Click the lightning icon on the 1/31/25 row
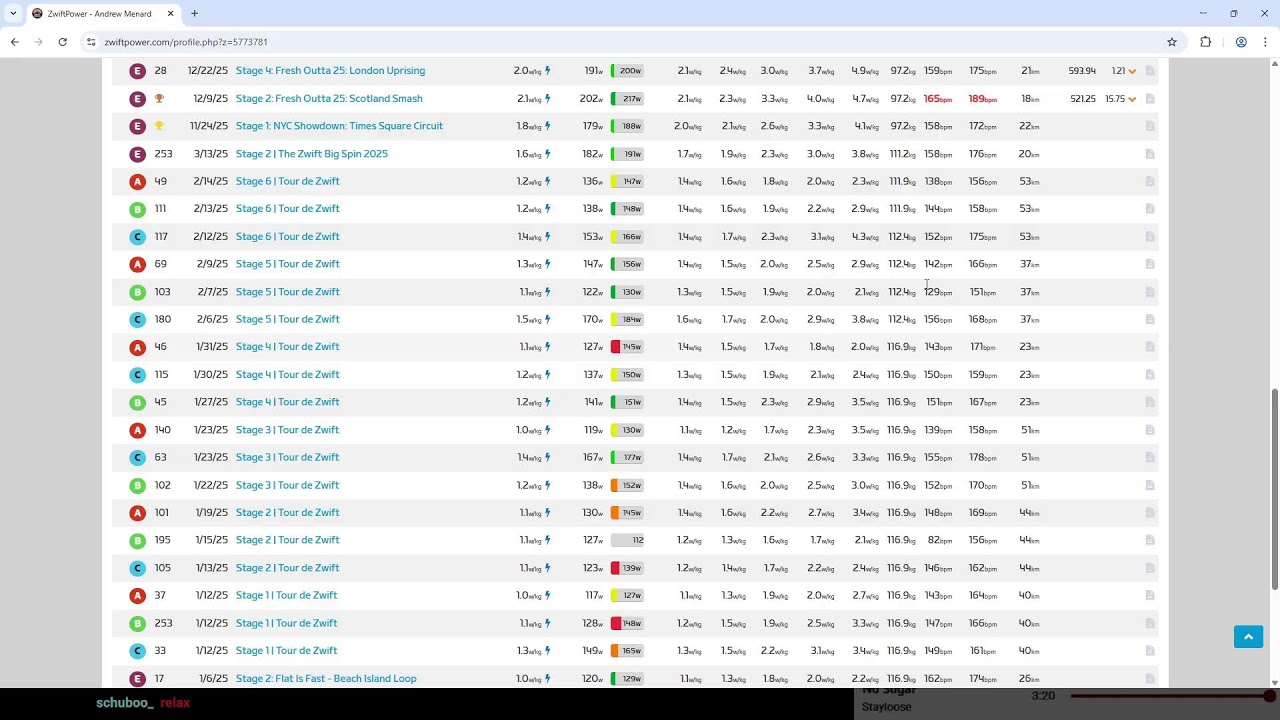The height and width of the screenshot is (720, 1280). [548, 347]
